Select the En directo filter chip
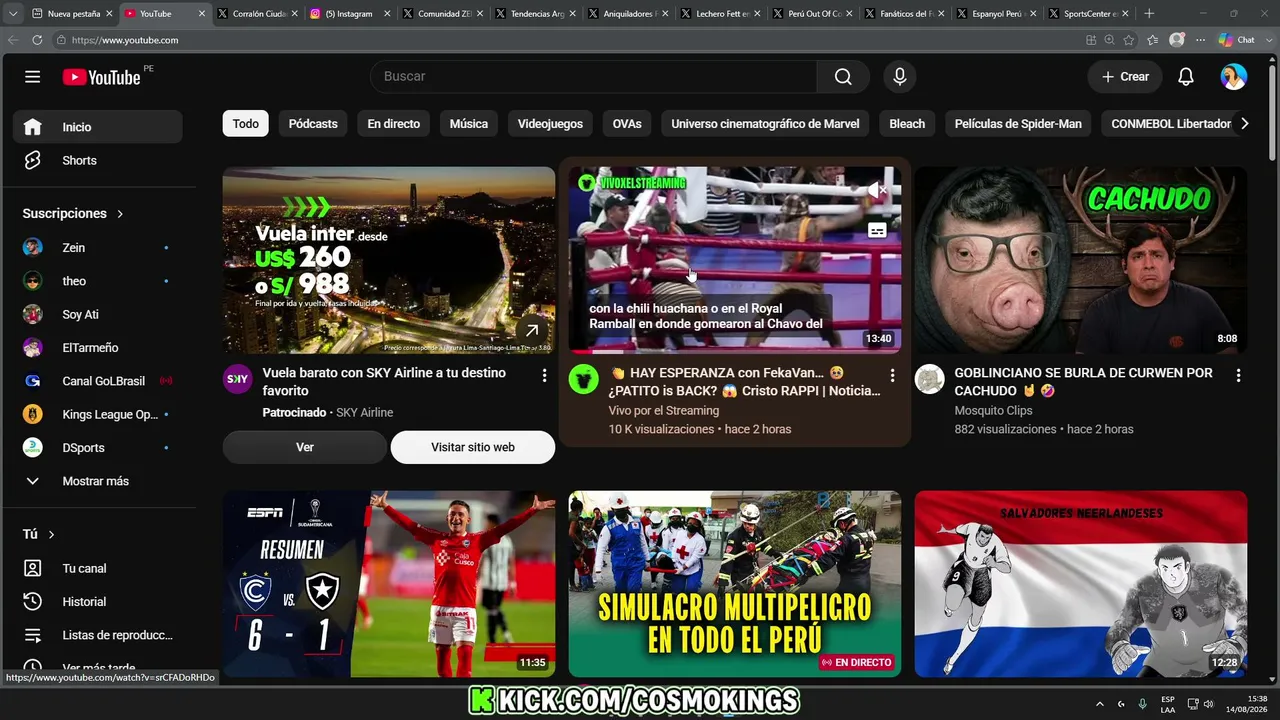The image size is (1280, 720). 394,124
